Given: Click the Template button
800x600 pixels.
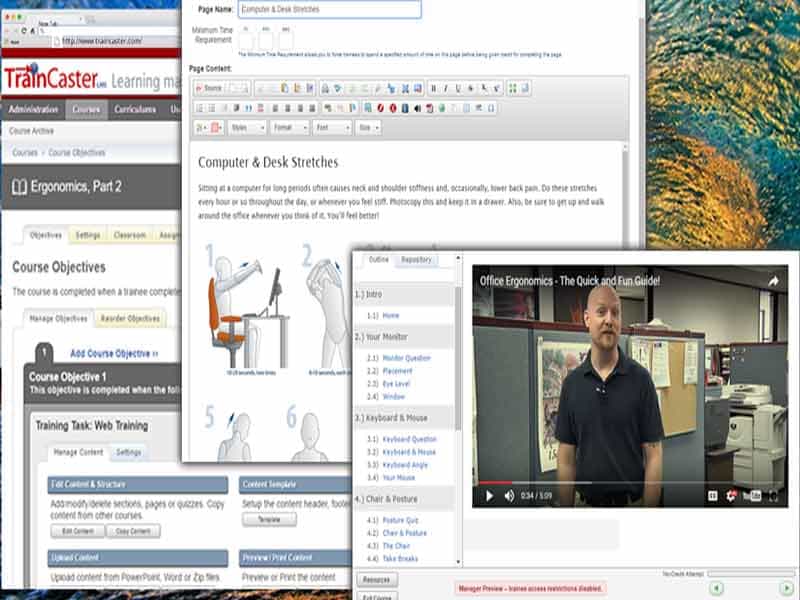Looking at the screenshot, I should [x=269, y=519].
